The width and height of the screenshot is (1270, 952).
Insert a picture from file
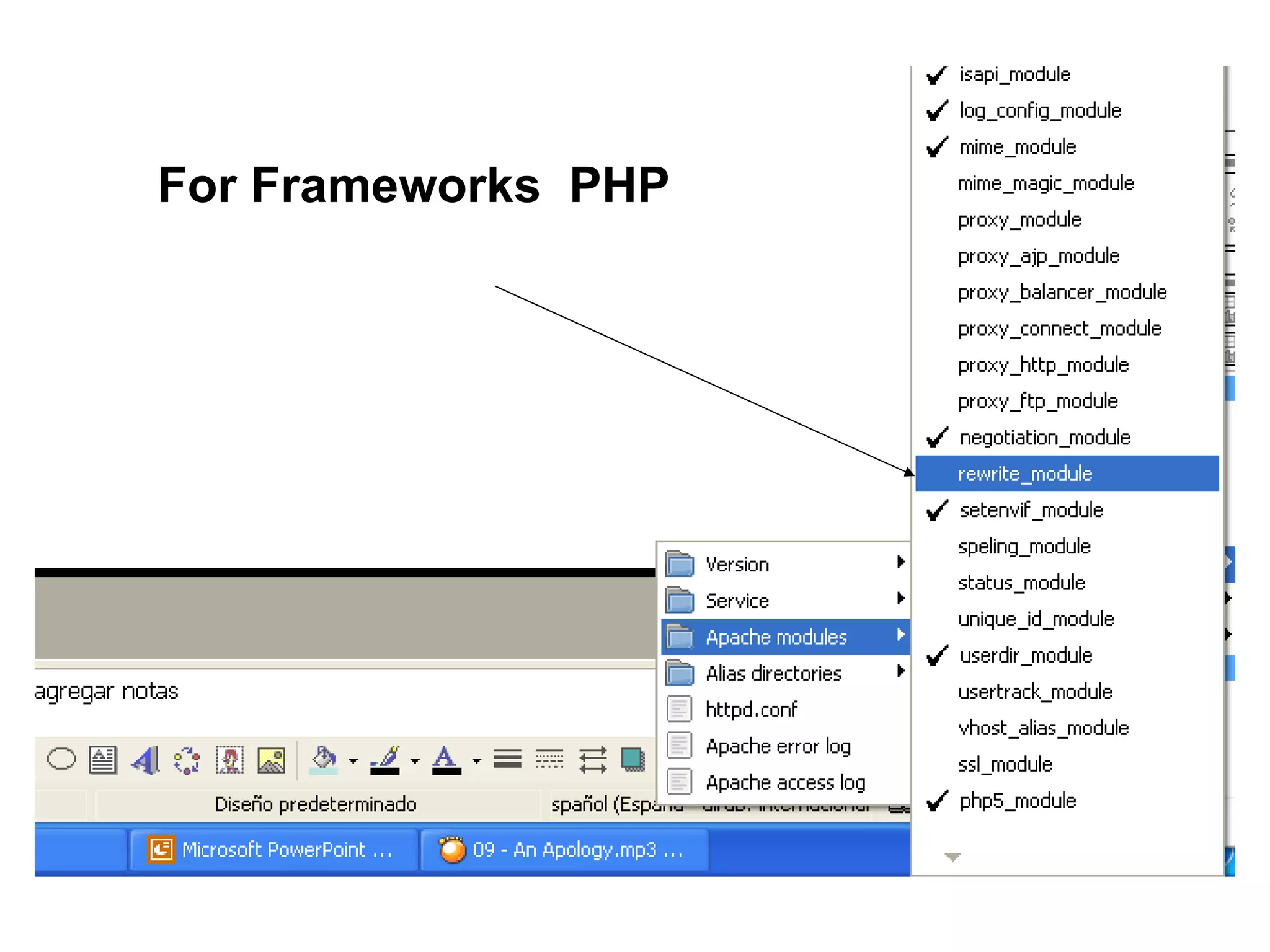point(271,760)
